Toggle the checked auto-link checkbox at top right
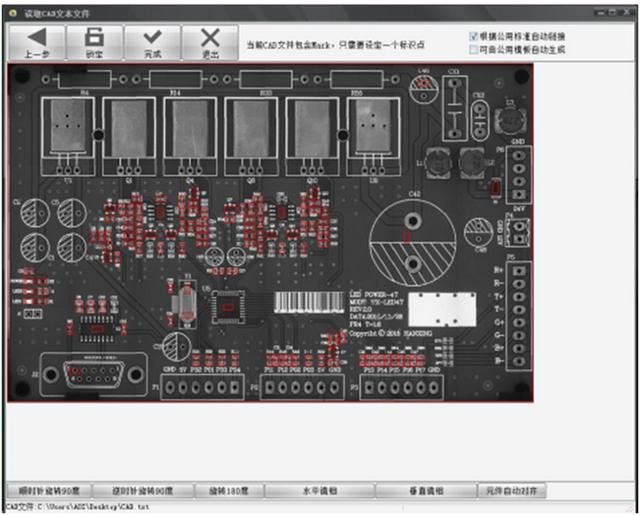Screen dimensions: 640x515 pos(473,36)
